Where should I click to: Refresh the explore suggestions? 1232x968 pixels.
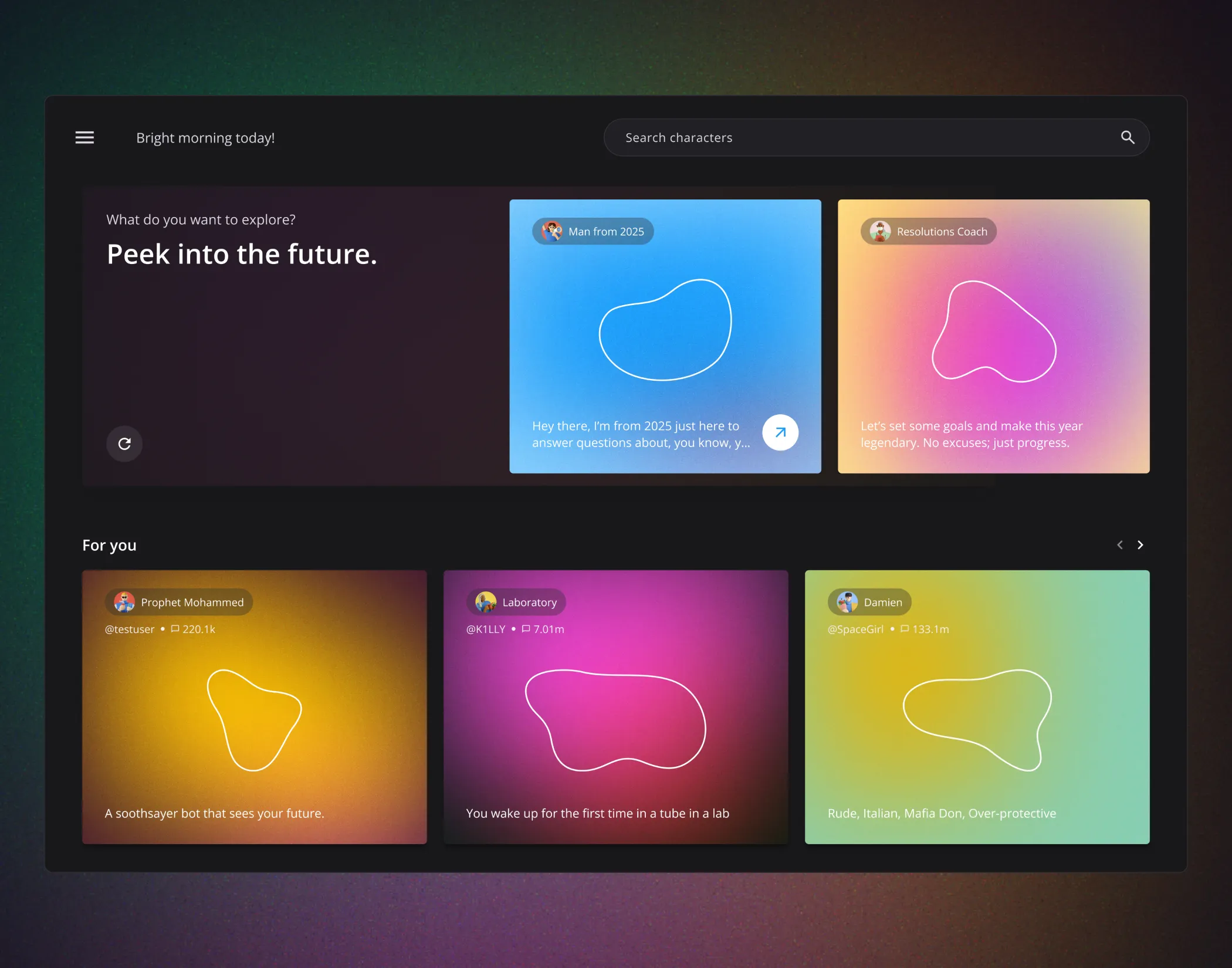(124, 444)
